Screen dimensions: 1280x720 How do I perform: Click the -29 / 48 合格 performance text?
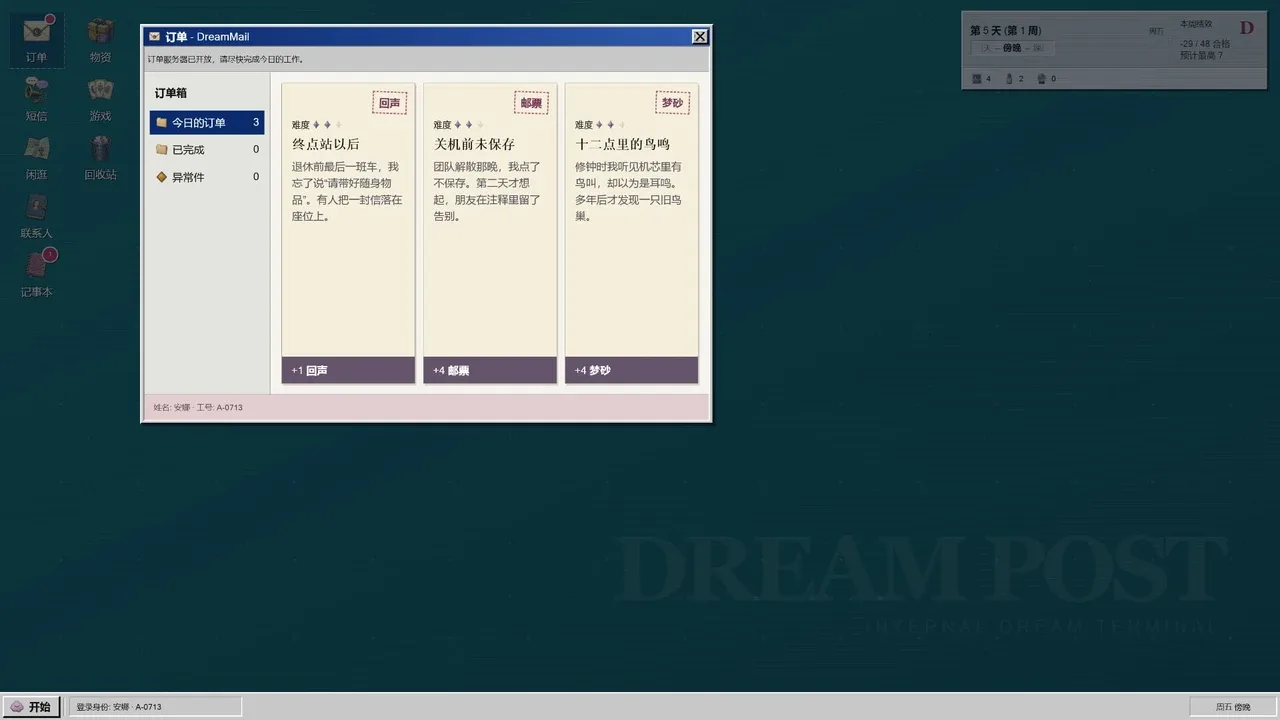tap(1204, 43)
